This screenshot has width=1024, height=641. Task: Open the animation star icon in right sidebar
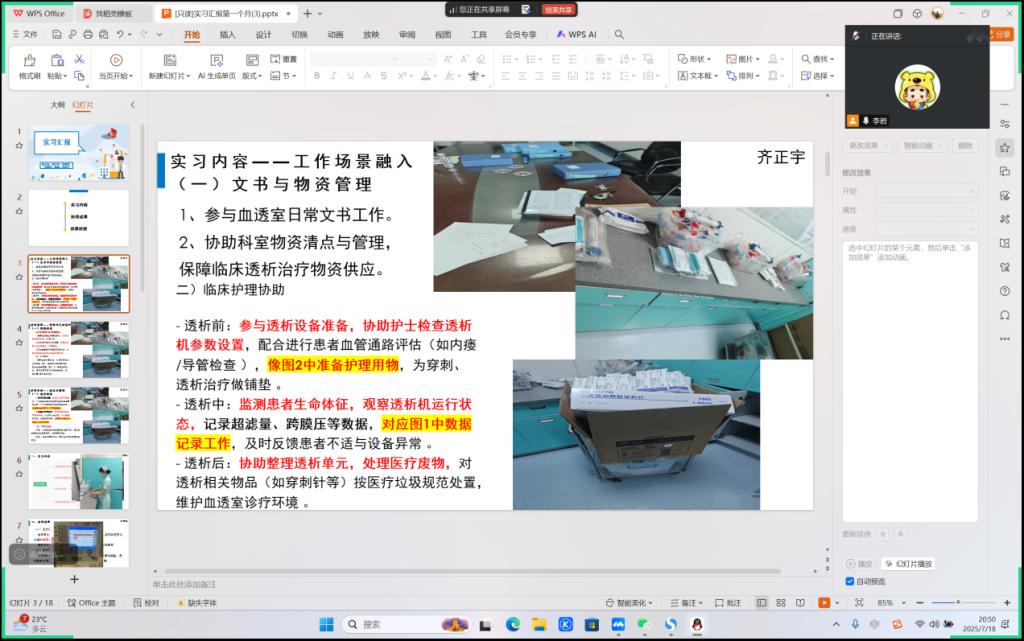[1004, 147]
